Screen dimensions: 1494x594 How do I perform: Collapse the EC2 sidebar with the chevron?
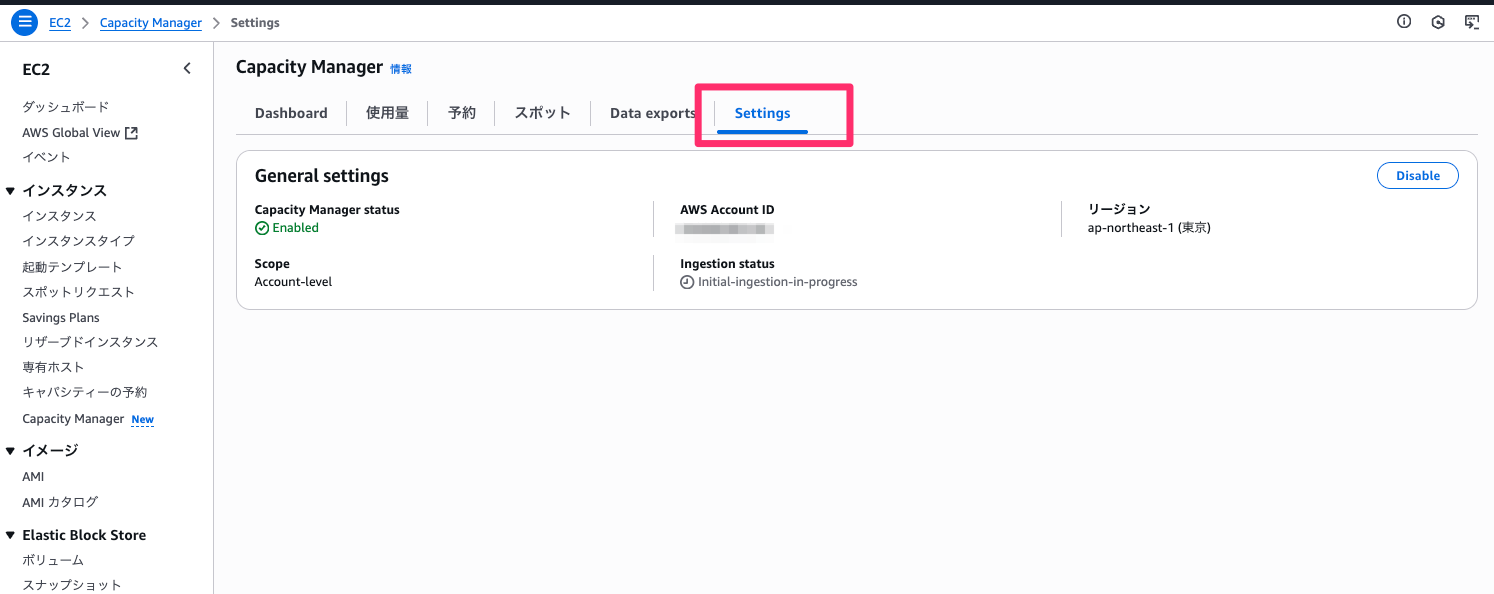(187, 69)
